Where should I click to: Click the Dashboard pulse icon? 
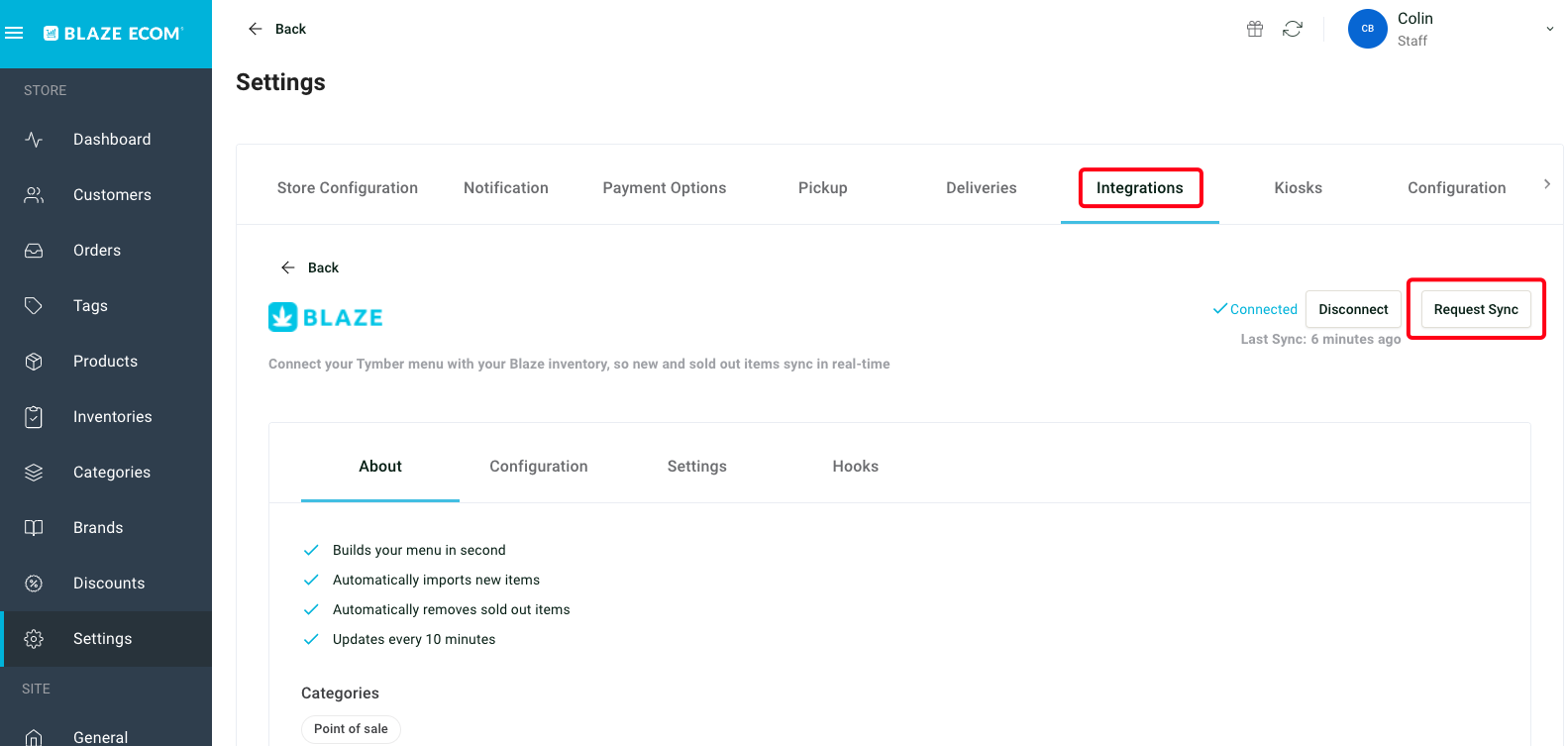point(34,140)
